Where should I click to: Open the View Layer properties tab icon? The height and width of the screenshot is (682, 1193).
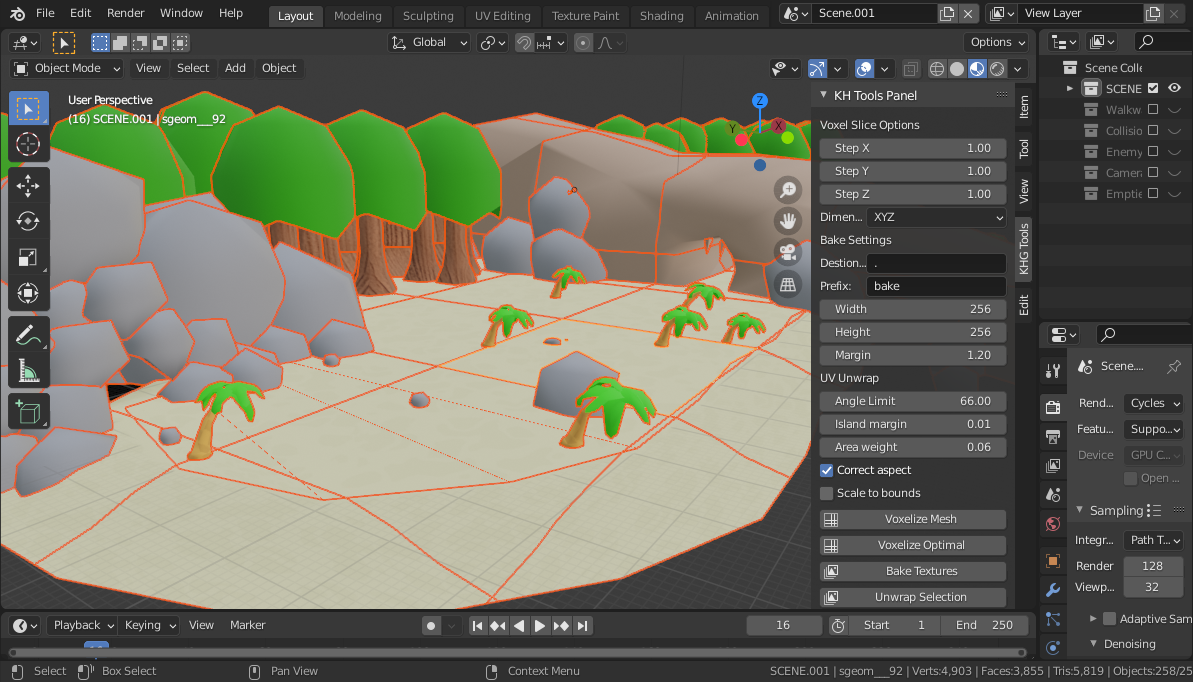pos(1053,465)
